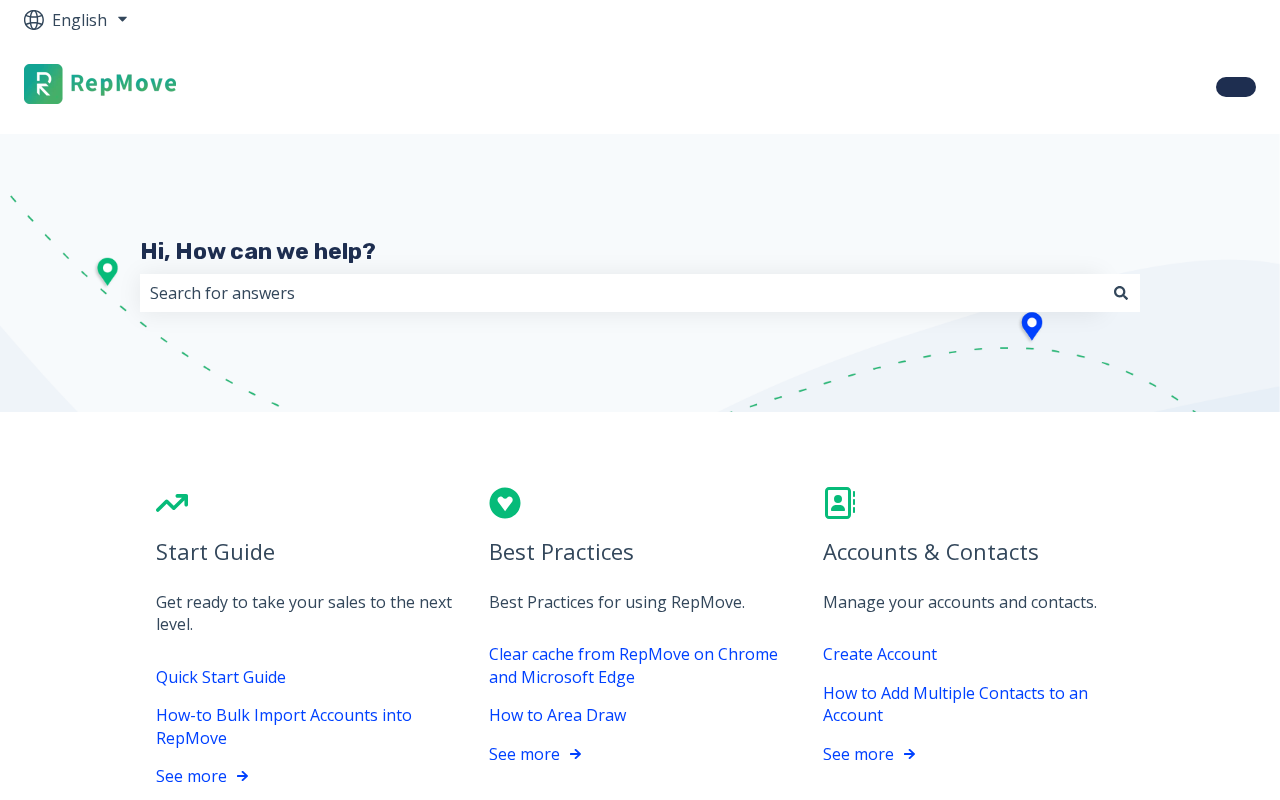Click the Accounts & Contacts address book icon
Viewport: 1280px width, 800px height.
click(x=839, y=503)
